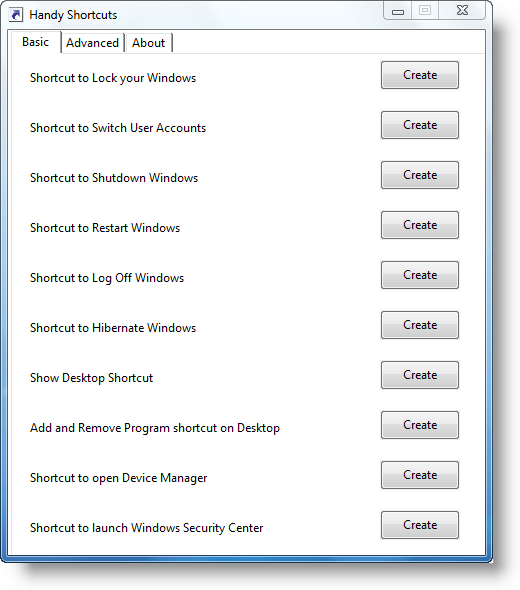This screenshot has width=520, height=590.
Task: Click the Handy Shortcuts title text
Action: (73, 15)
